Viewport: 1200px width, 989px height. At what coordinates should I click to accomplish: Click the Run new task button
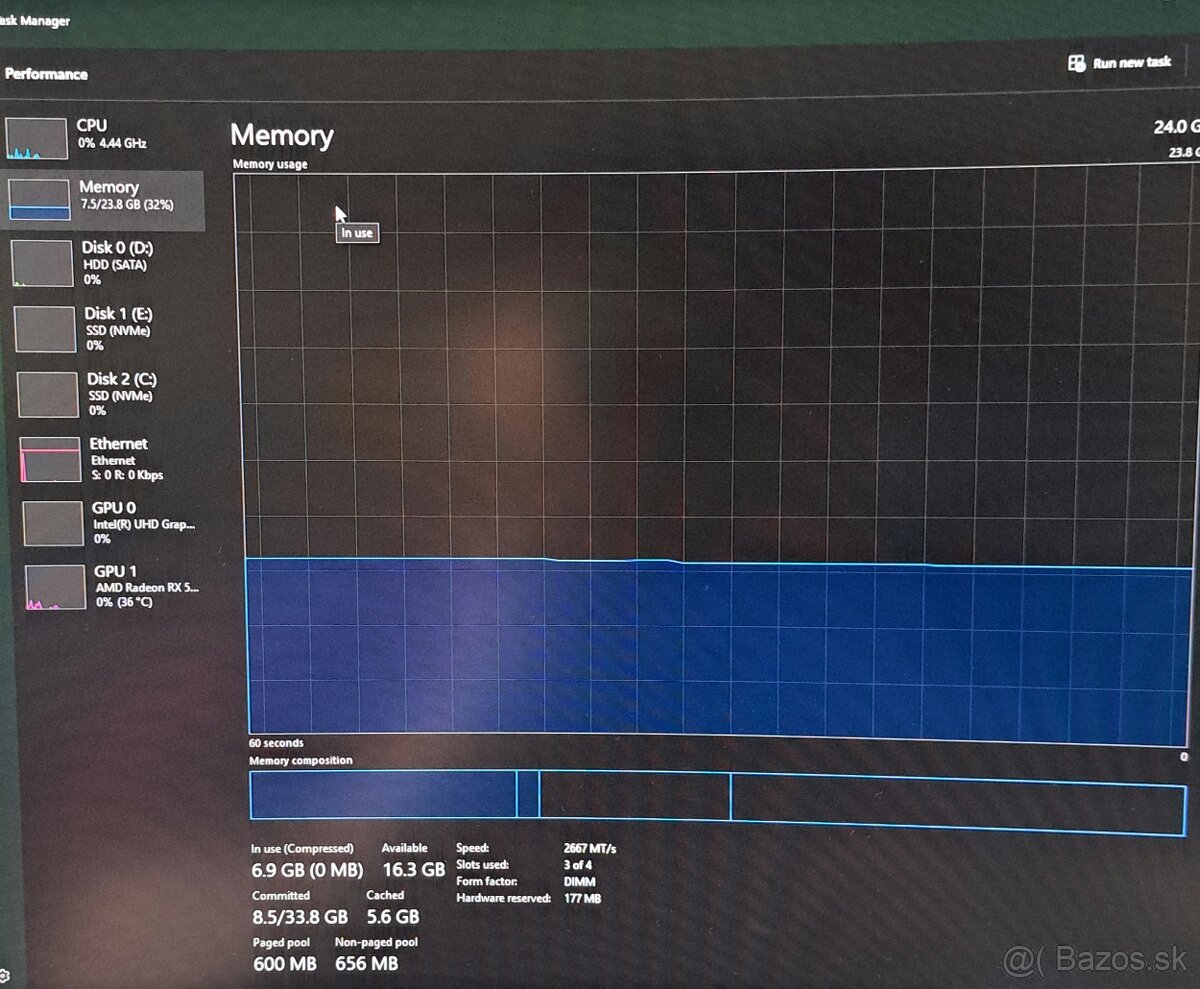(x=1120, y=62)
